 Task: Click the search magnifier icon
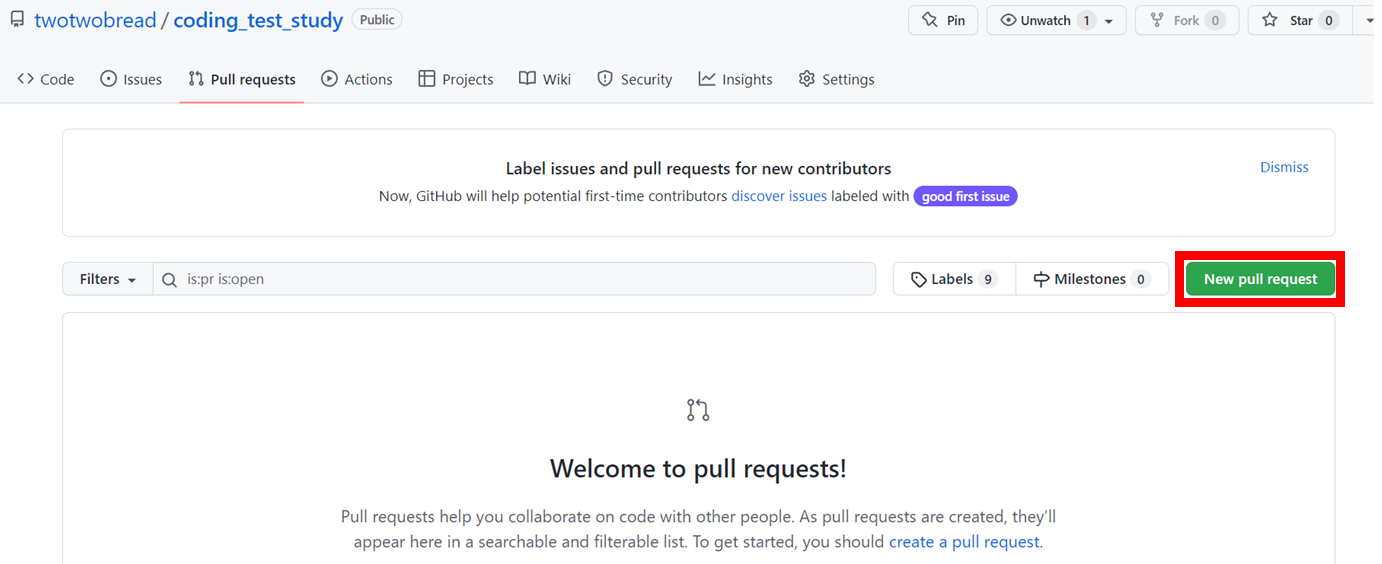tap(170, 279)
